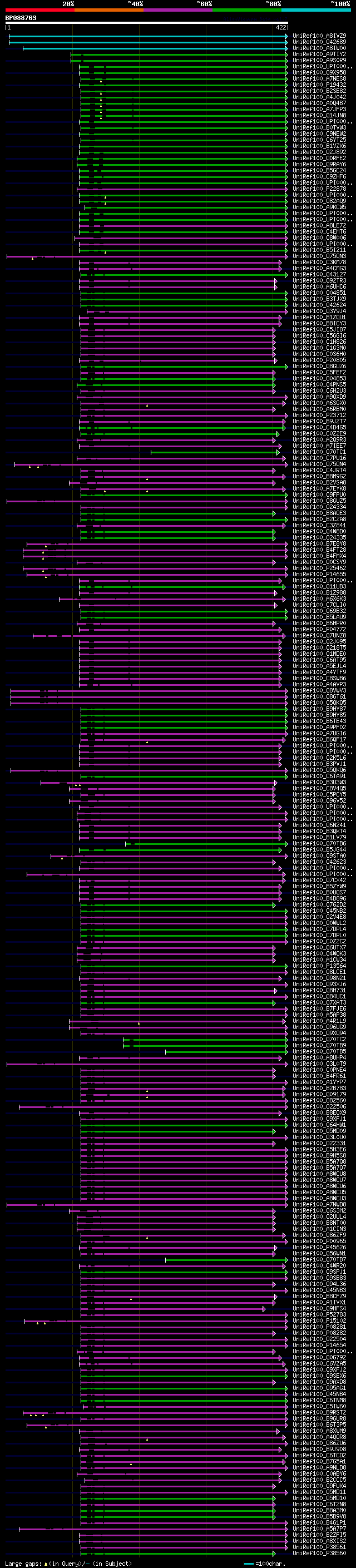This screenshot has width=356, height=1568.
Task: Select hit label UniRef100_Q2J892
Action: coord(319,152)
